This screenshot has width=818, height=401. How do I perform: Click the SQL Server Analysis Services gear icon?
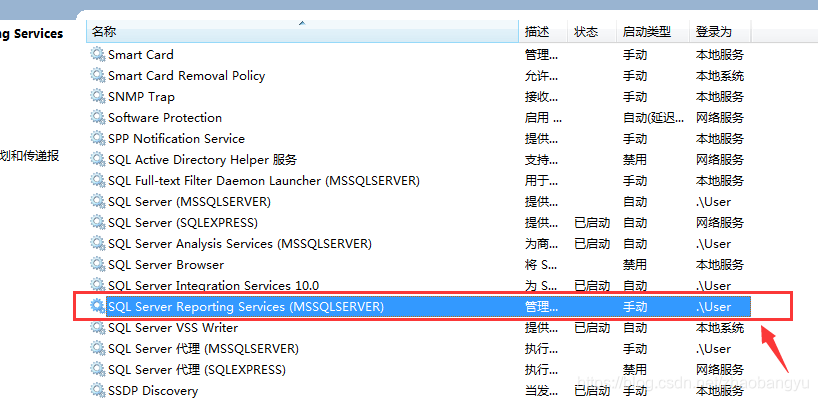98,244
